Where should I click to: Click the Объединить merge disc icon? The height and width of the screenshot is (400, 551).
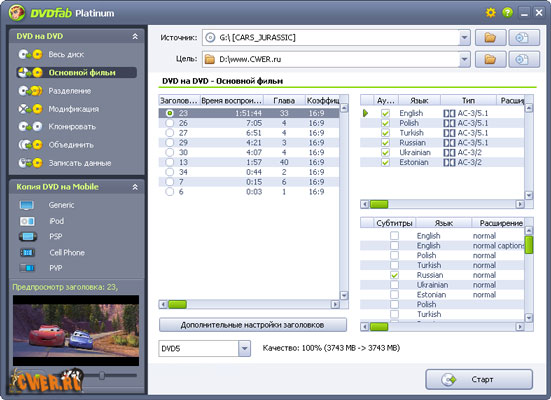point(31,144)
